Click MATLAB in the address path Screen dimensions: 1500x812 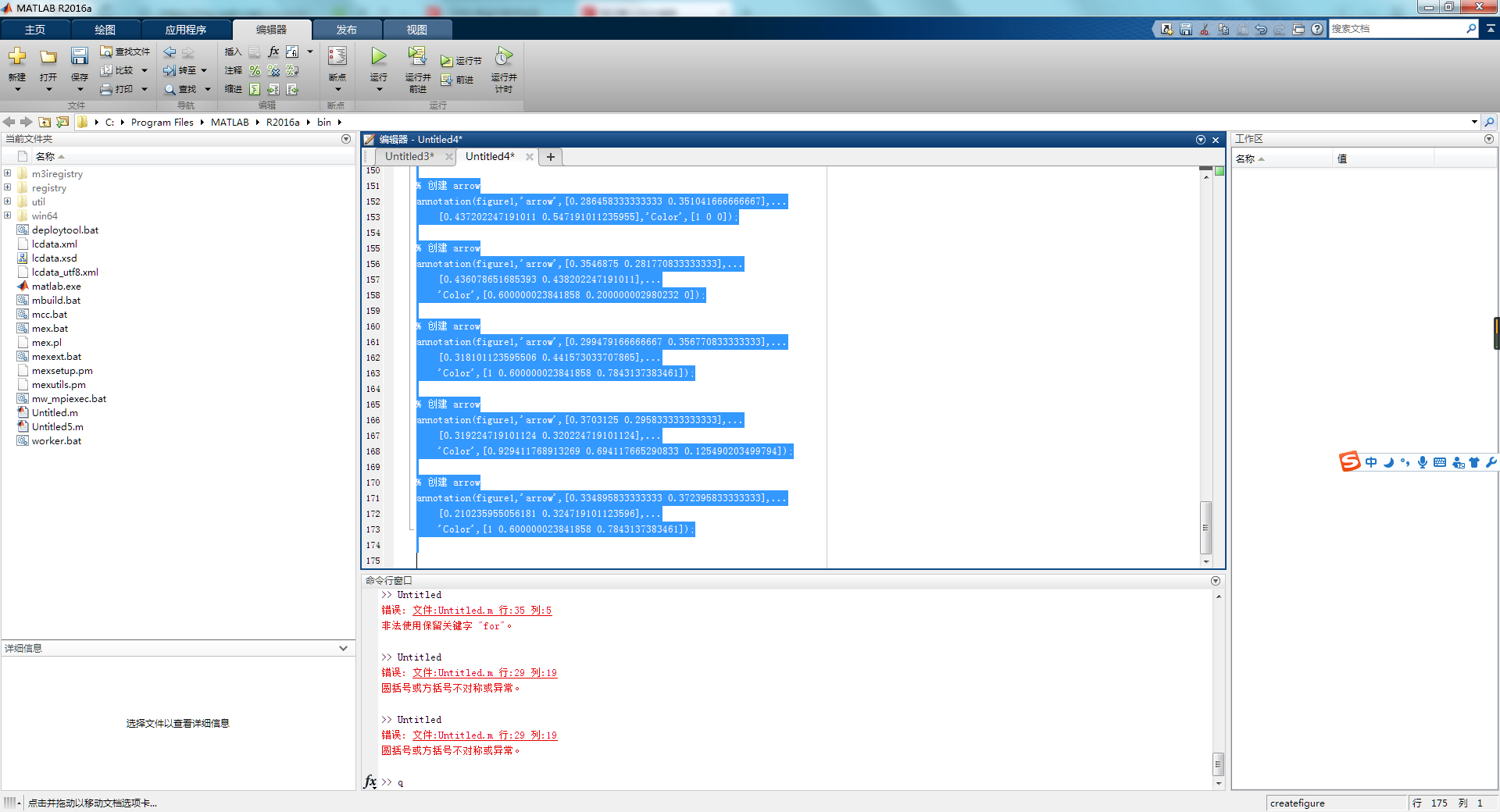(230, 122)
